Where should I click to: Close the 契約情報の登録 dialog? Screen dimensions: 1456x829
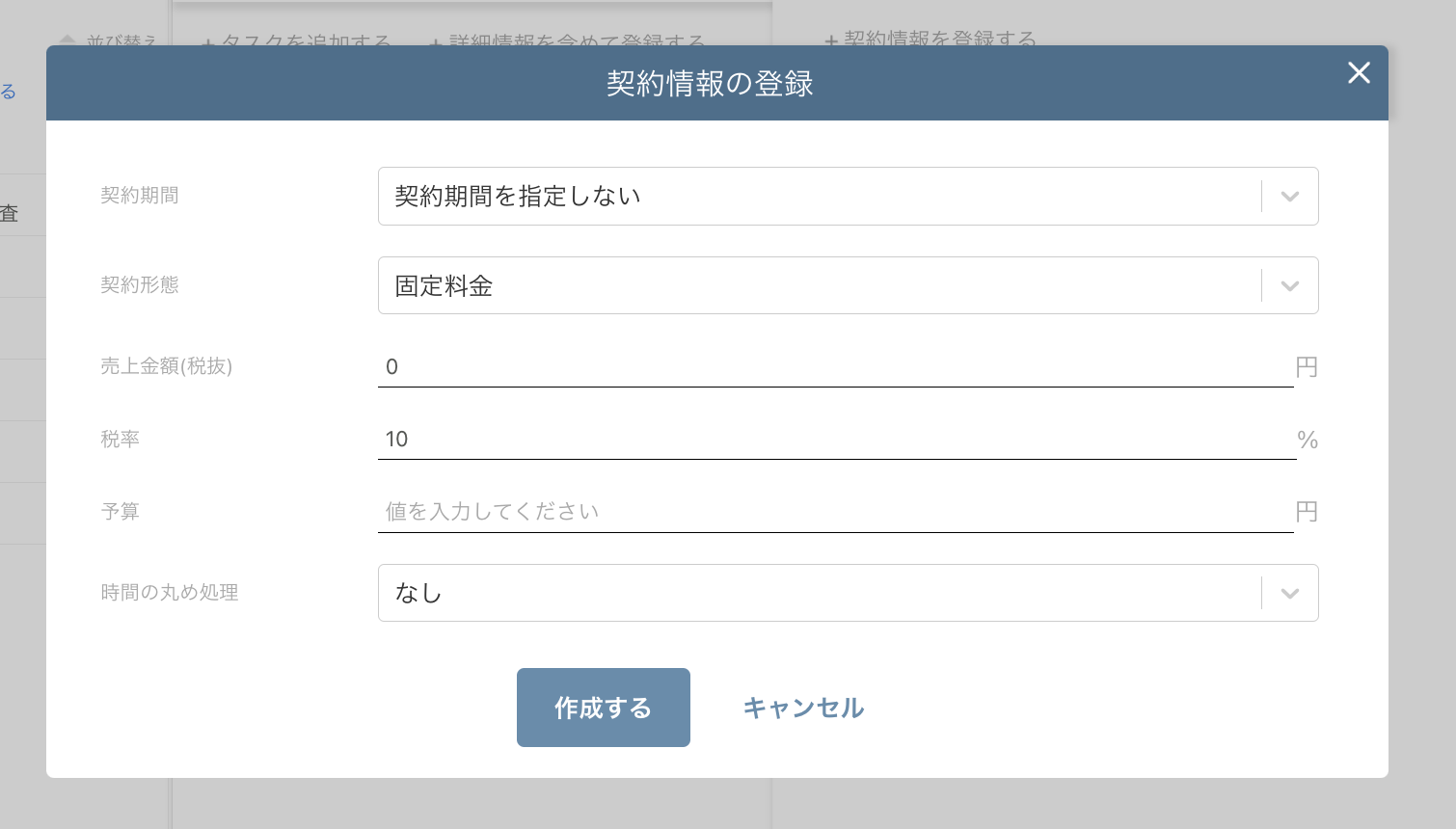[x=1359, y=73]
